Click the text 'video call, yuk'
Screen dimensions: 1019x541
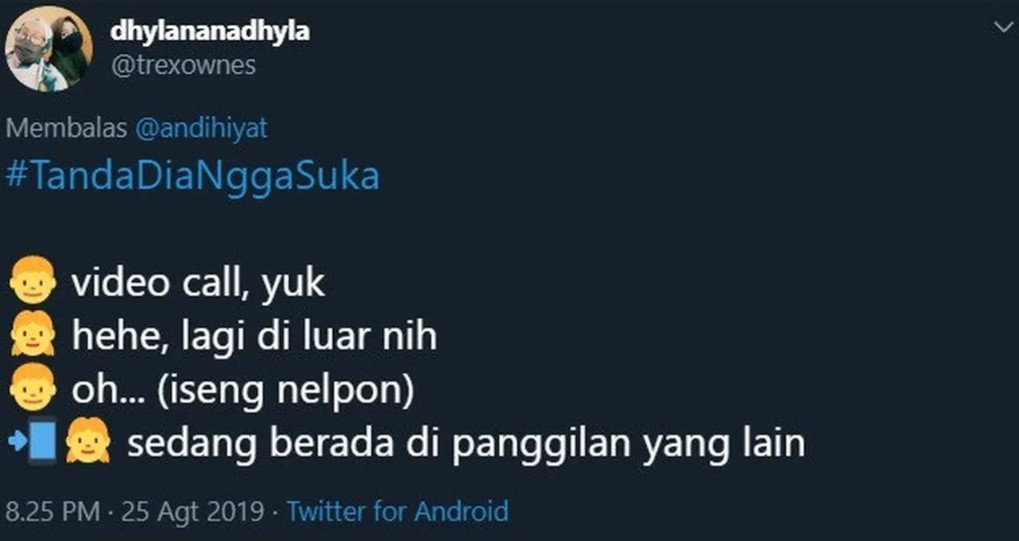[x=198, y=284]
